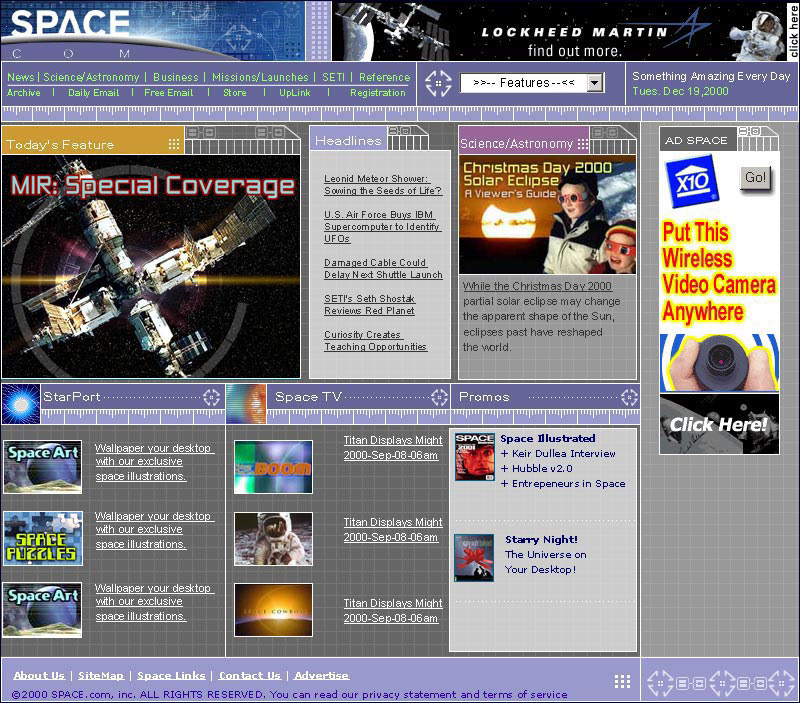Open the Reference navigation link
Image resolution: width=800 pixels, height=703 pixels.
tap(384, 77)
